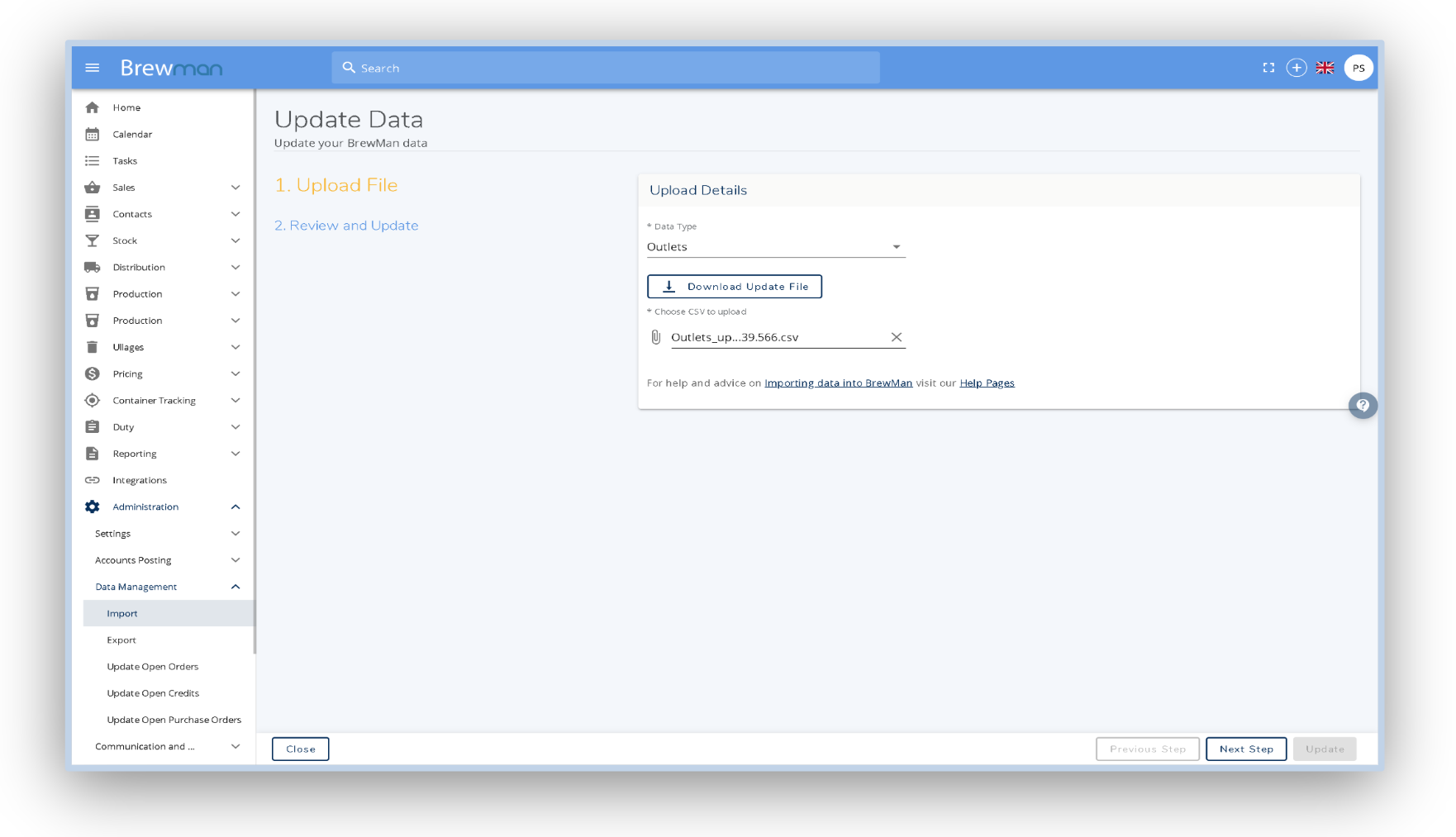The image size is (1456, 837).
Task: Remove the selected CSV file
Action: (x=896, y=337)
